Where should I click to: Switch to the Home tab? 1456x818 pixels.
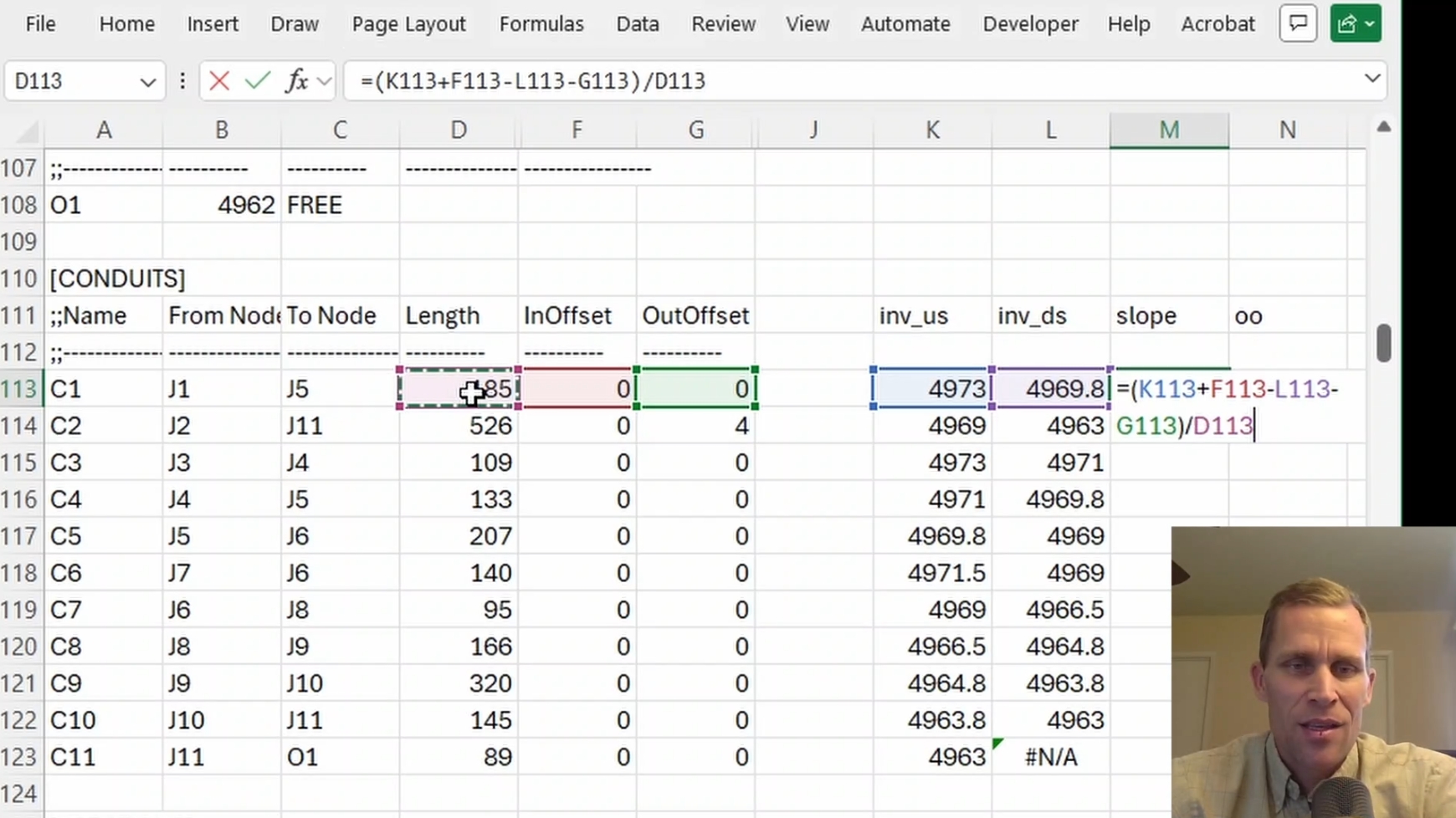coord(127,24)
